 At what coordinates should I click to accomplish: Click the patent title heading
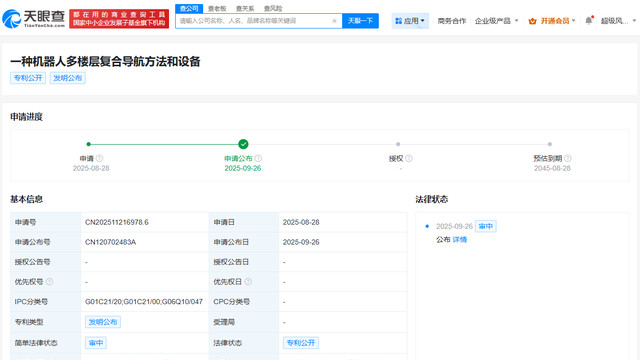pyautogui.click(x=105, y=62)
